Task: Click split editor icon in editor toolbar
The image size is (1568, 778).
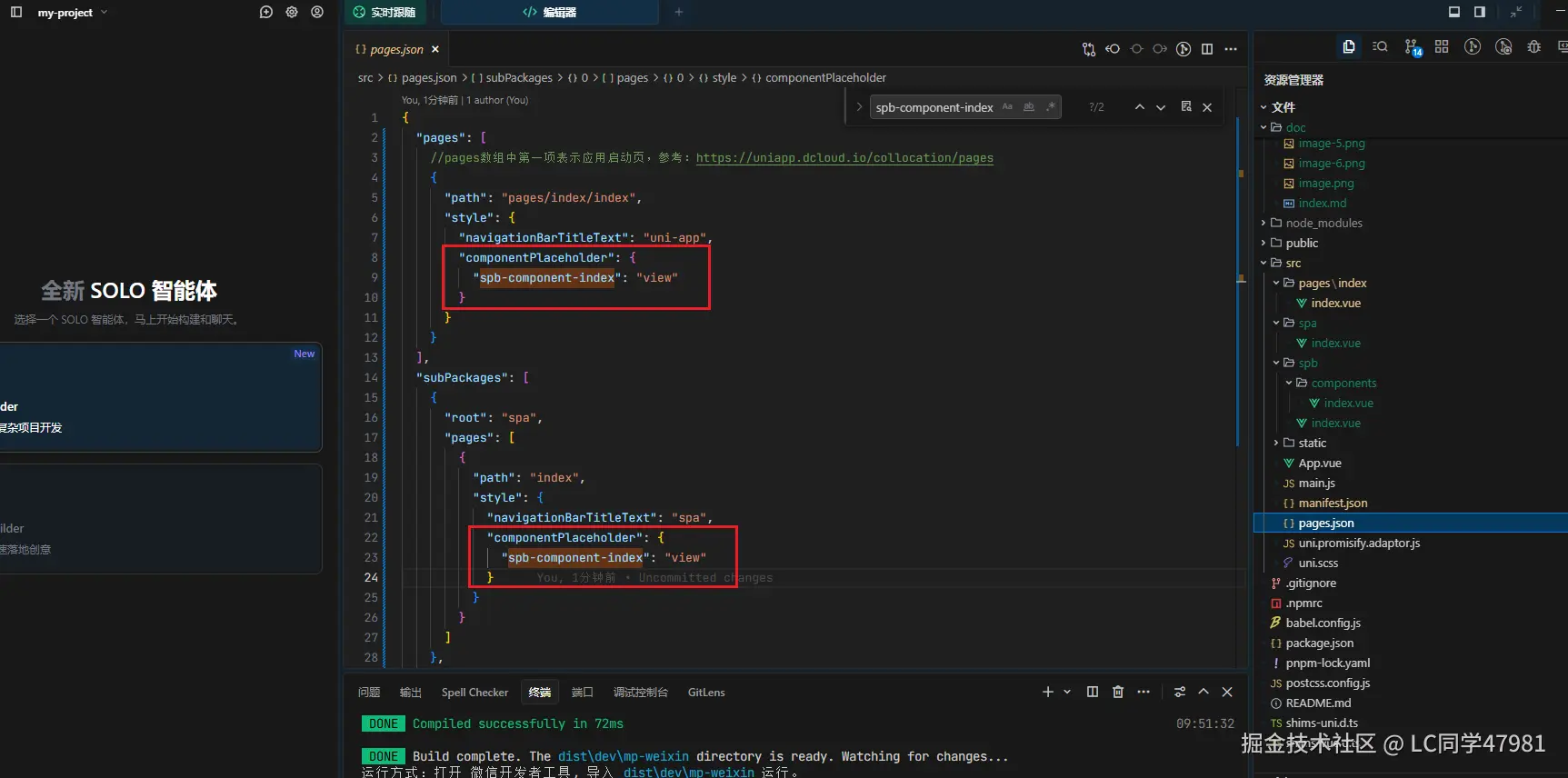Action: [x=1207, y=49]
